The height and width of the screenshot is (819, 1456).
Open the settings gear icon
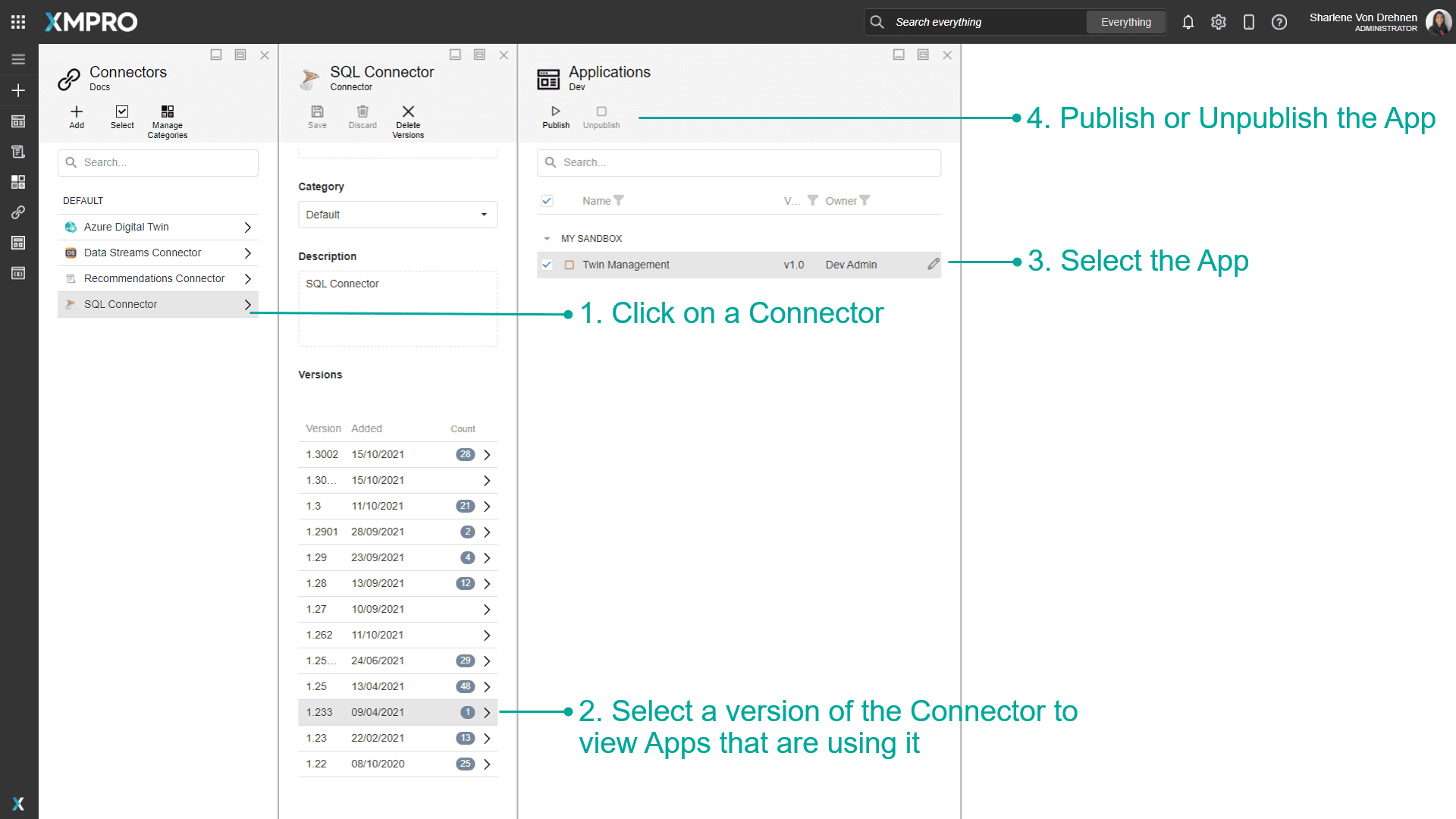(x=1219, y=22)
